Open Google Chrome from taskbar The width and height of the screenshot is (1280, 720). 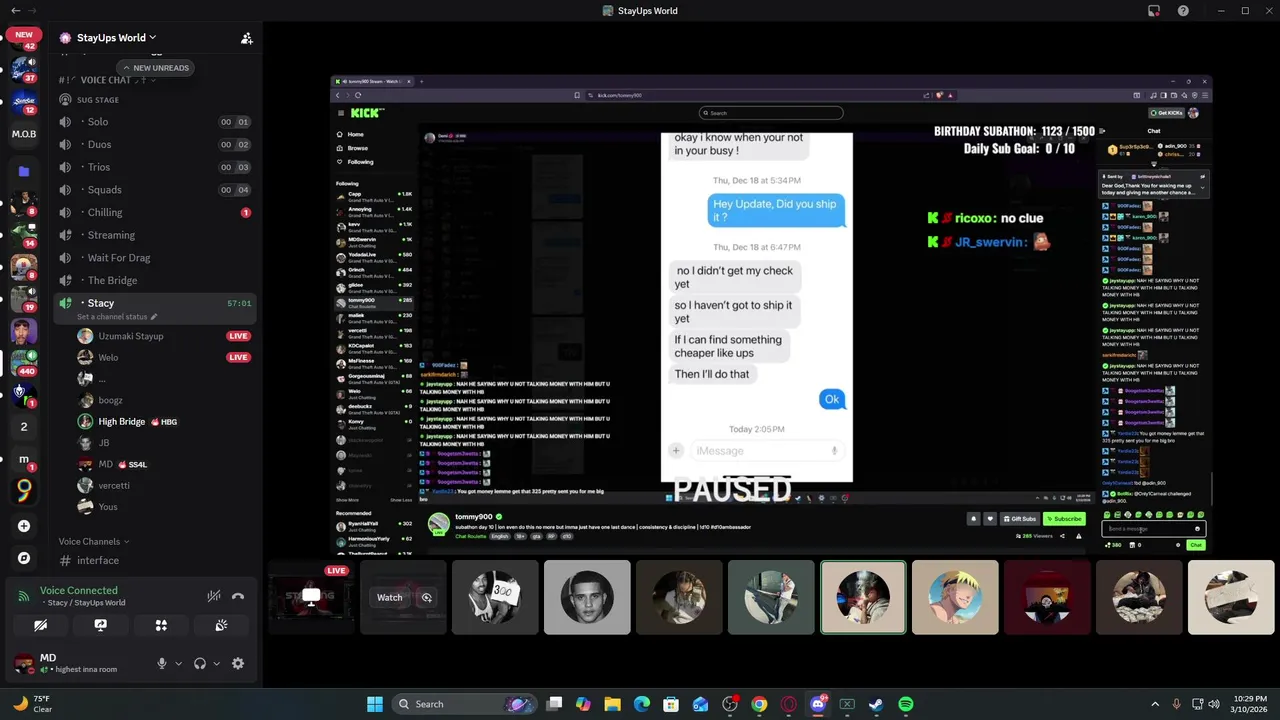point(759,704)
